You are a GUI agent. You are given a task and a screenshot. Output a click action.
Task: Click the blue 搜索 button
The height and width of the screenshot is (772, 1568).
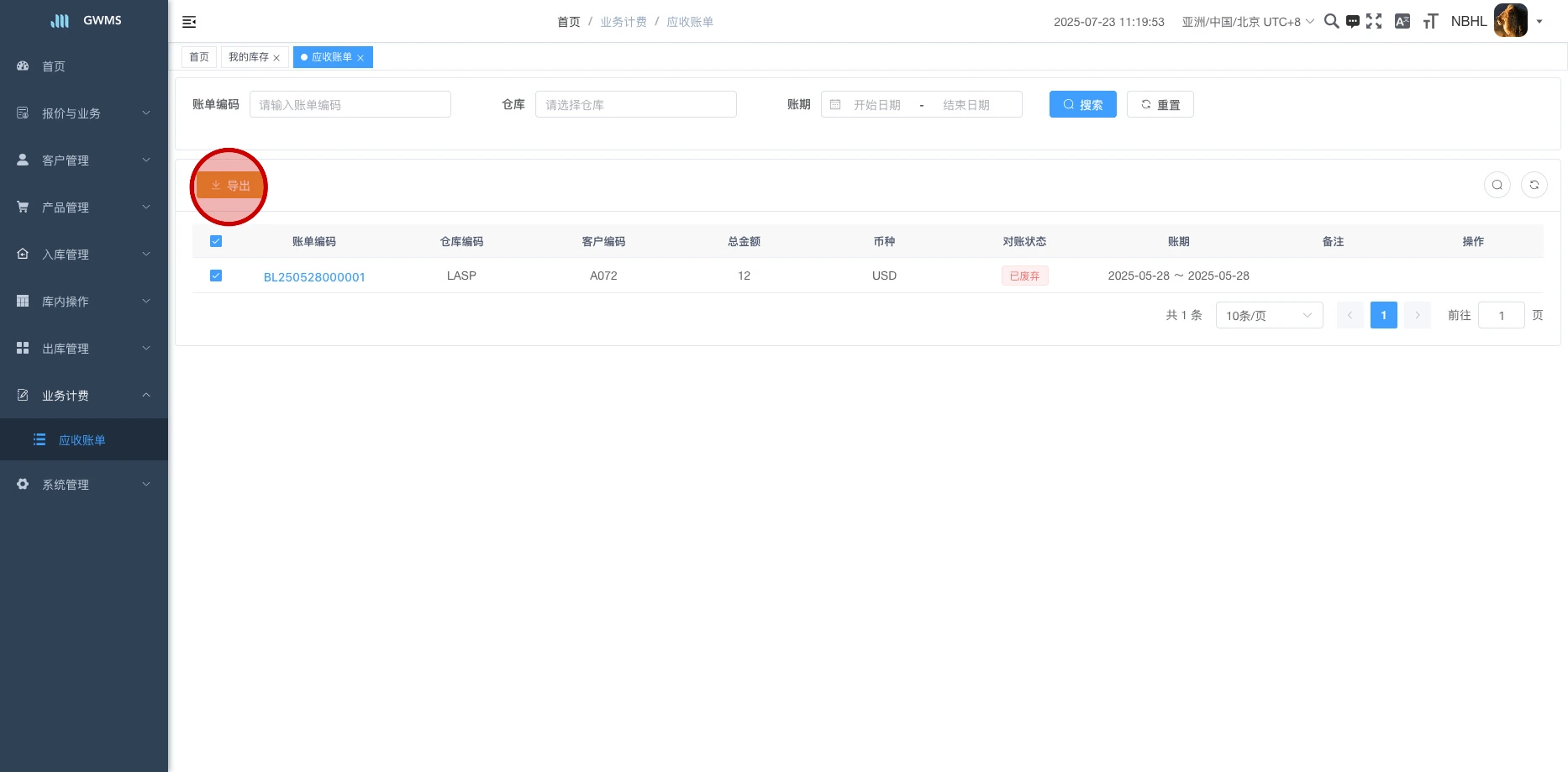(1082, 105)
